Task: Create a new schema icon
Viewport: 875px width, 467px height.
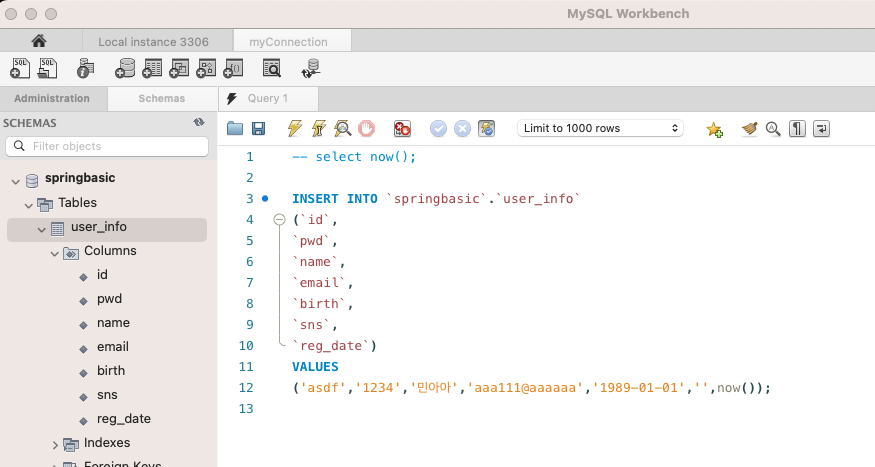Action: point(125,69)
